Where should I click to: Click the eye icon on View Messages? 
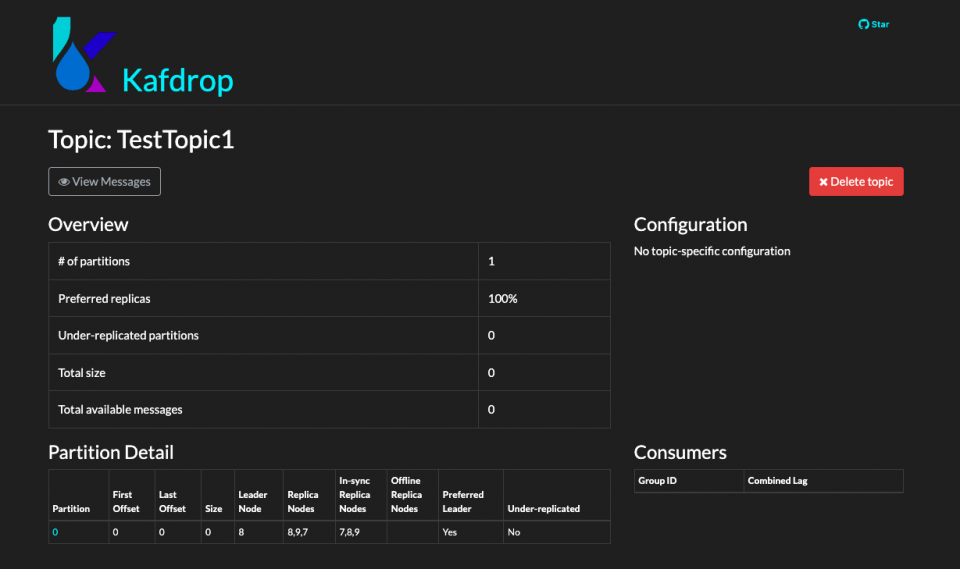click(64, 182)
